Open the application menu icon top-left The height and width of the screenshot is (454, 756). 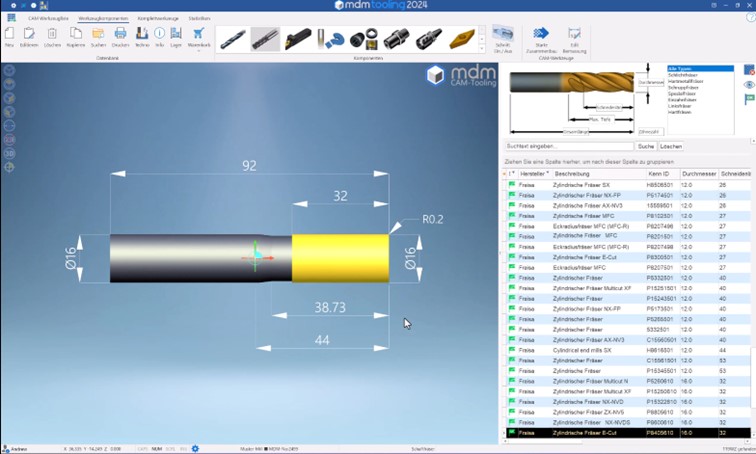[x=11, y=18]
